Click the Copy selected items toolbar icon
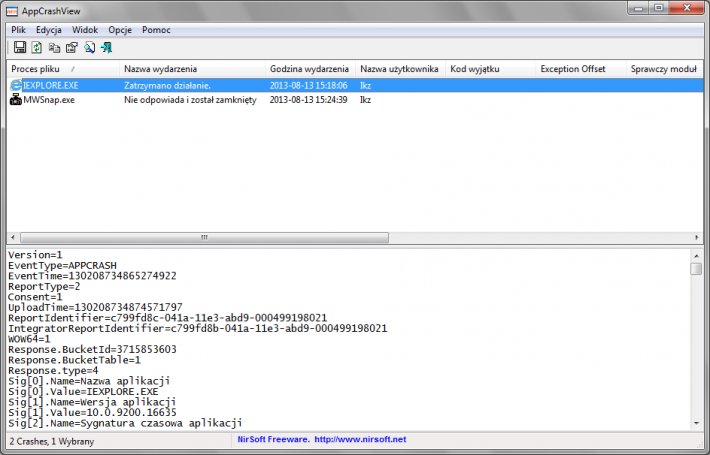 54,48
